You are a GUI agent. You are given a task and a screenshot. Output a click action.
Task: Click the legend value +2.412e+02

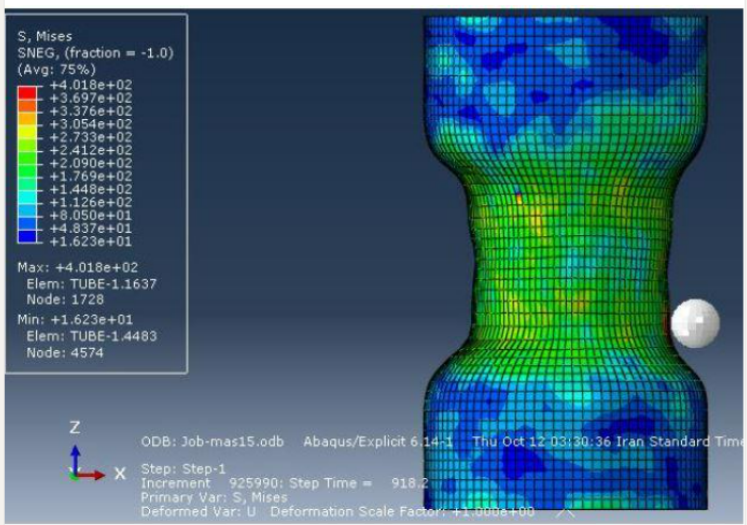pyautogui.click(x=91, y=150)
